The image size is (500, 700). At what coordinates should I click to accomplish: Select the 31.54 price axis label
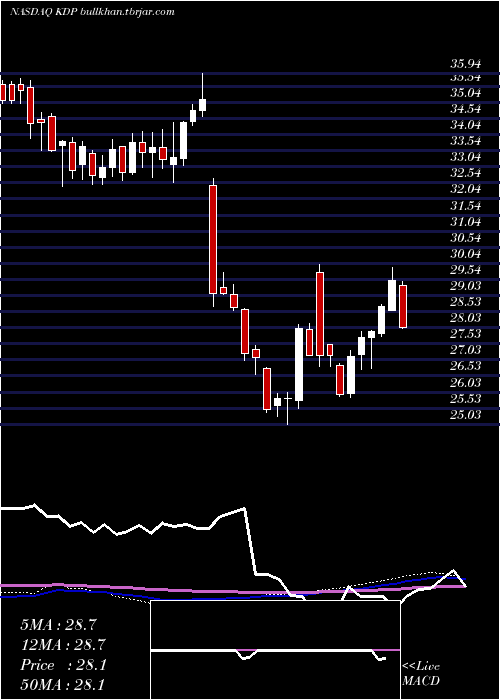[x=466, y=206]
